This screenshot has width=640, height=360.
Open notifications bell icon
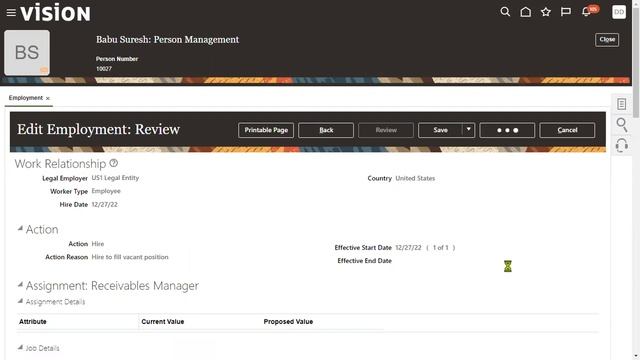pos(587,11)
